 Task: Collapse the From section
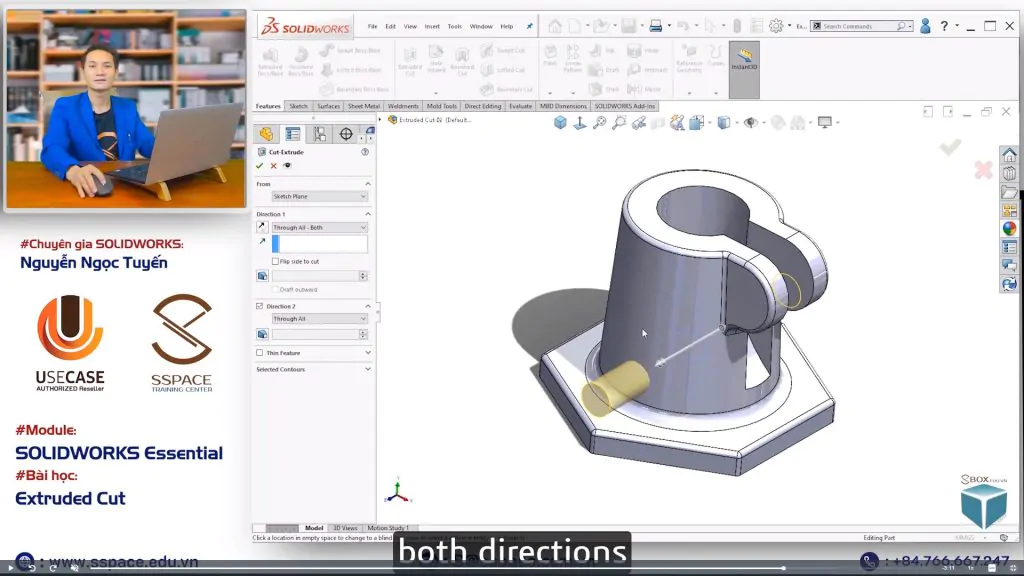coord(368,184)
